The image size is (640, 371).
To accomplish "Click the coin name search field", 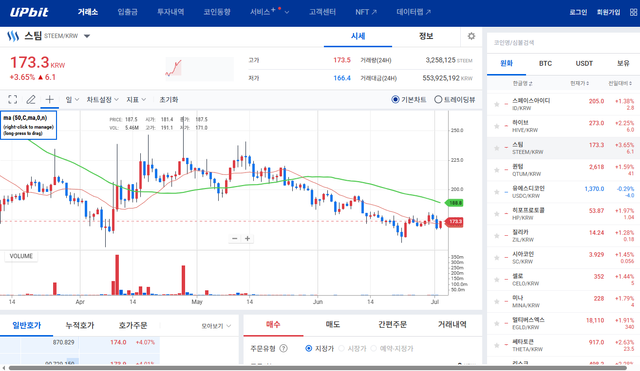I will tap(563, 42).
